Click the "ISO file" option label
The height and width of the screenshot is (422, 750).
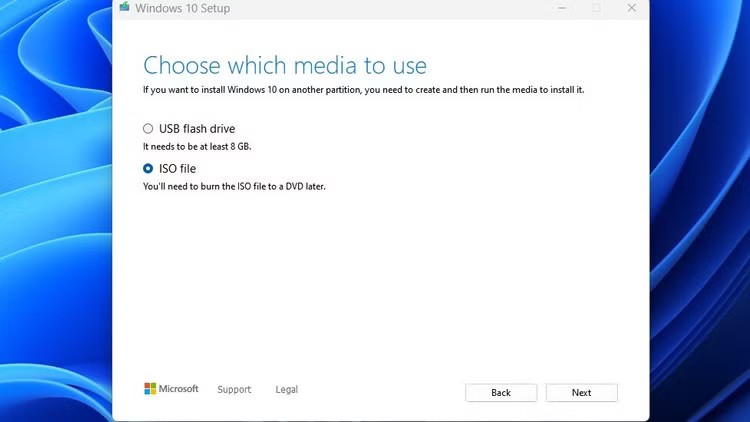pos(177,169)
